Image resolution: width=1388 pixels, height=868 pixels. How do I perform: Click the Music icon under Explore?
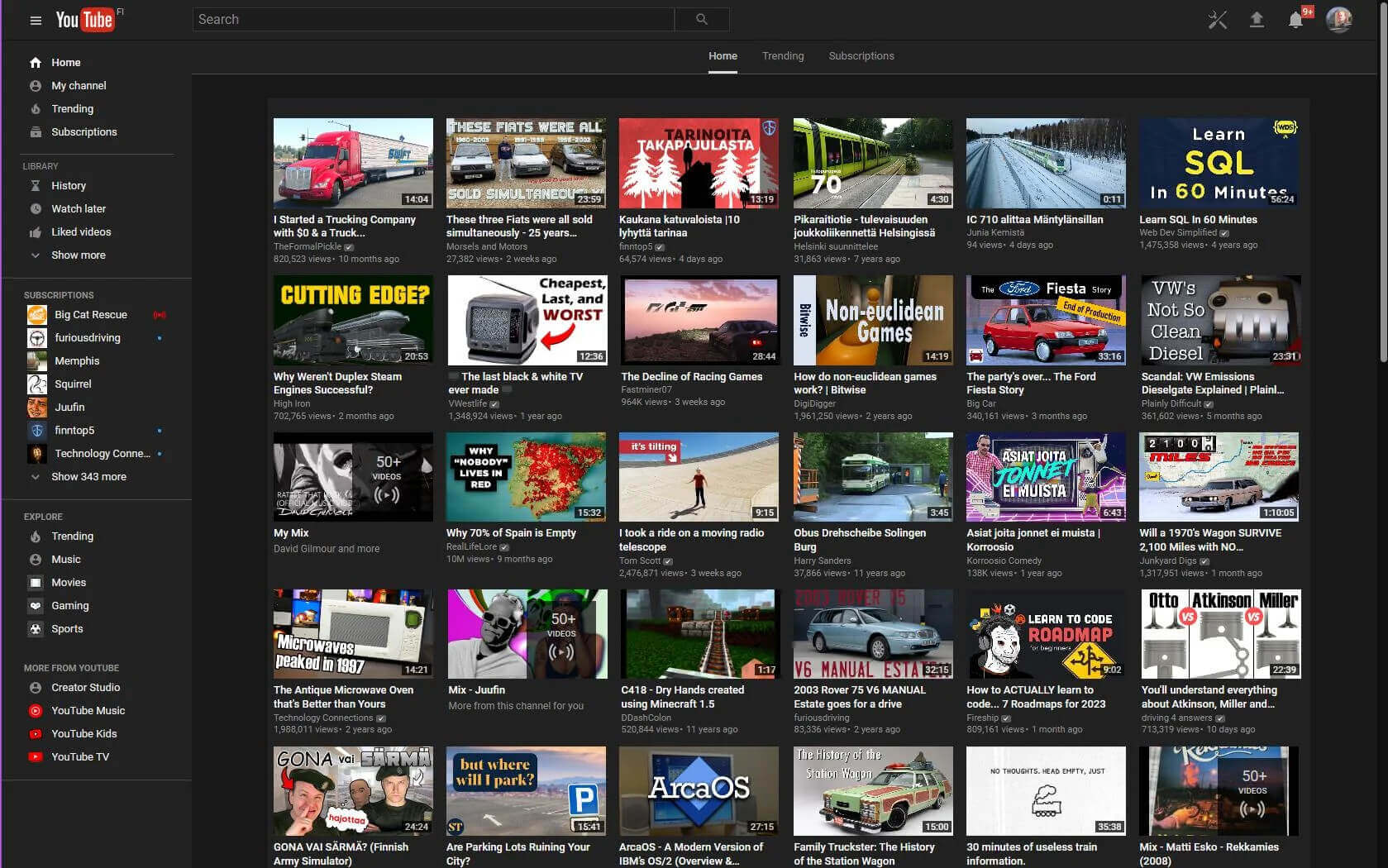[x=36, y=560]
